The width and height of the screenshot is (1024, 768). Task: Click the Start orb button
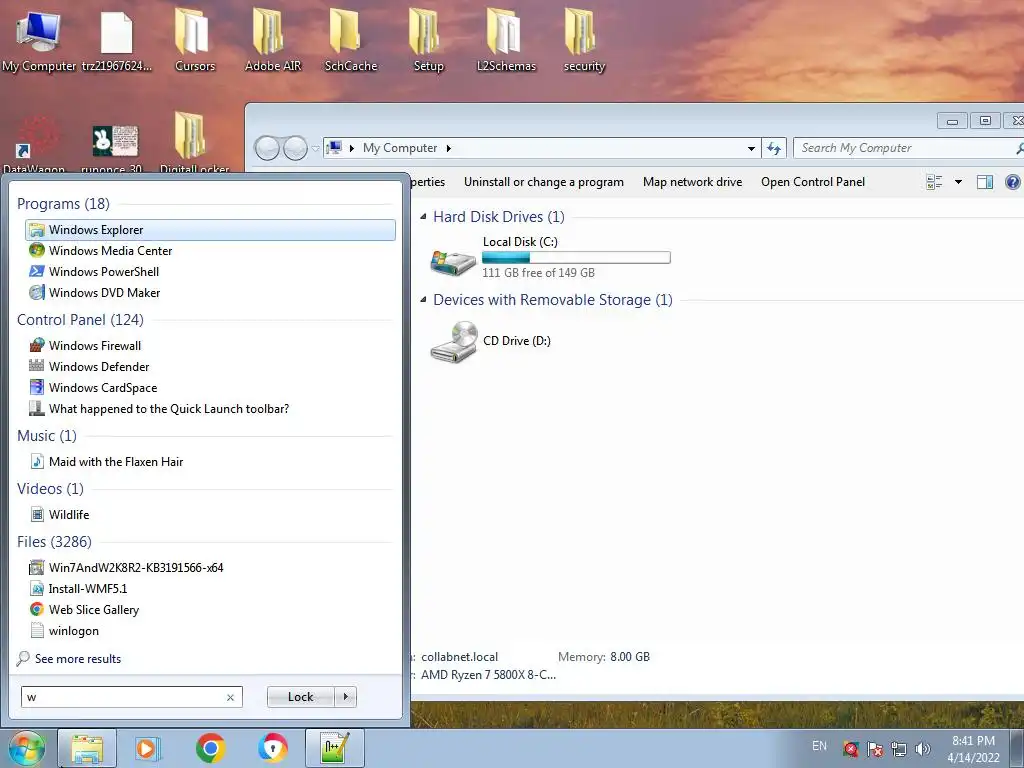26,748
